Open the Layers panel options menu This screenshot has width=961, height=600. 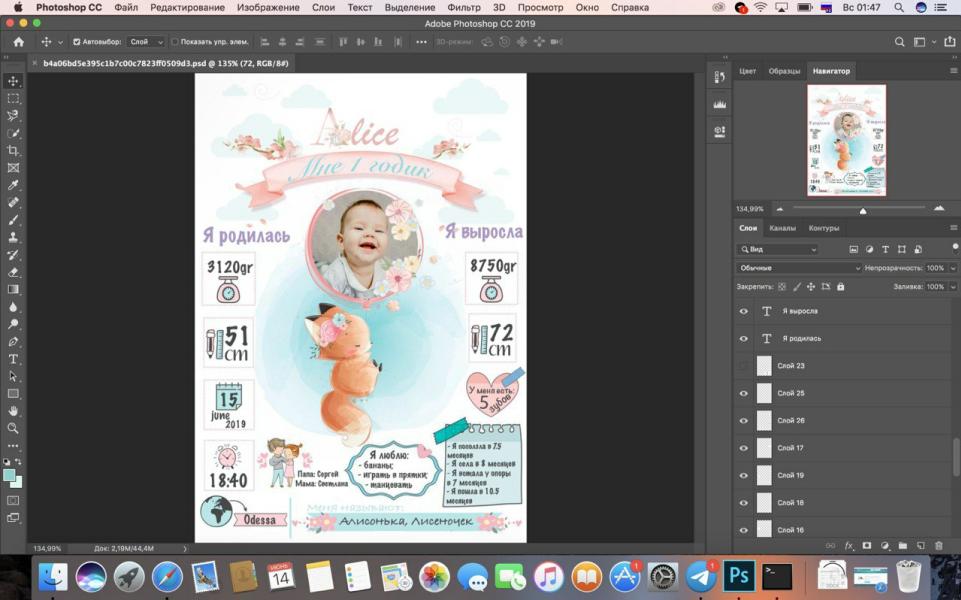pos(953,228)
